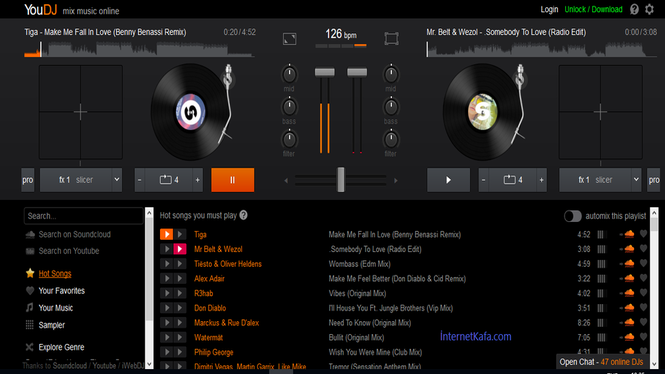Favorite the Mr Belt & Wezol track

pos(643,248)
